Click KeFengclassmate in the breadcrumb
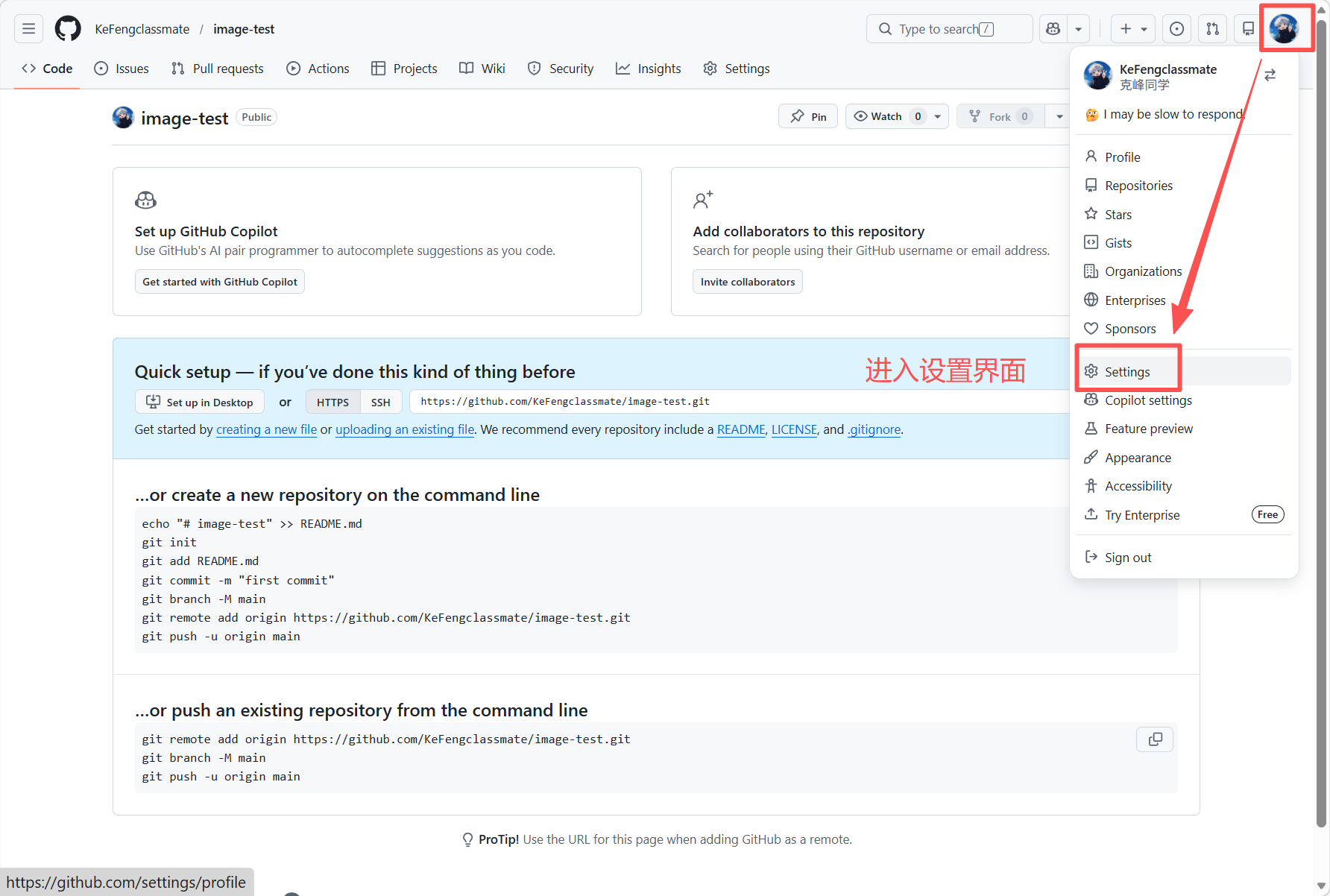 point(142,29)
